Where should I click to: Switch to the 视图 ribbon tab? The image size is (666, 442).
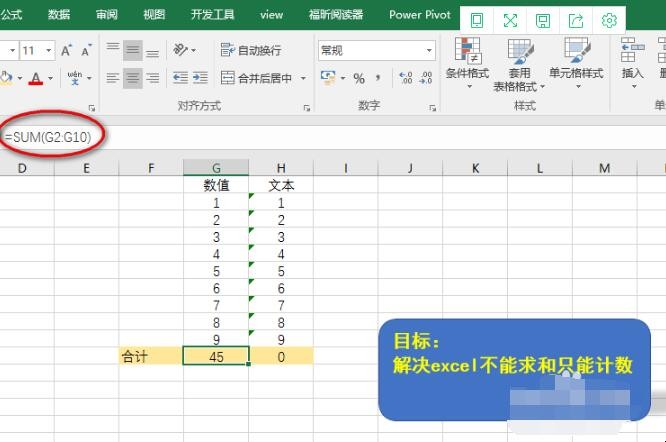[154, 15]
